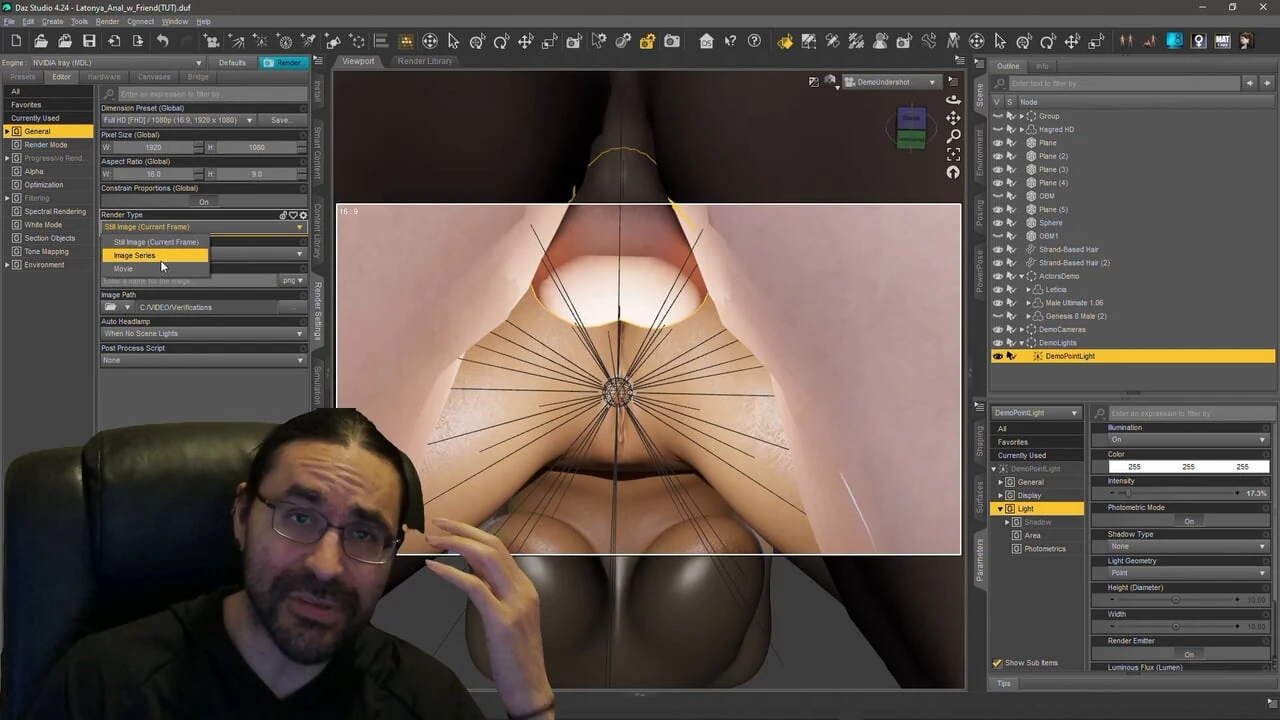
Task: Click Tone Mapping in render settings list
Action: click(47, 252)
